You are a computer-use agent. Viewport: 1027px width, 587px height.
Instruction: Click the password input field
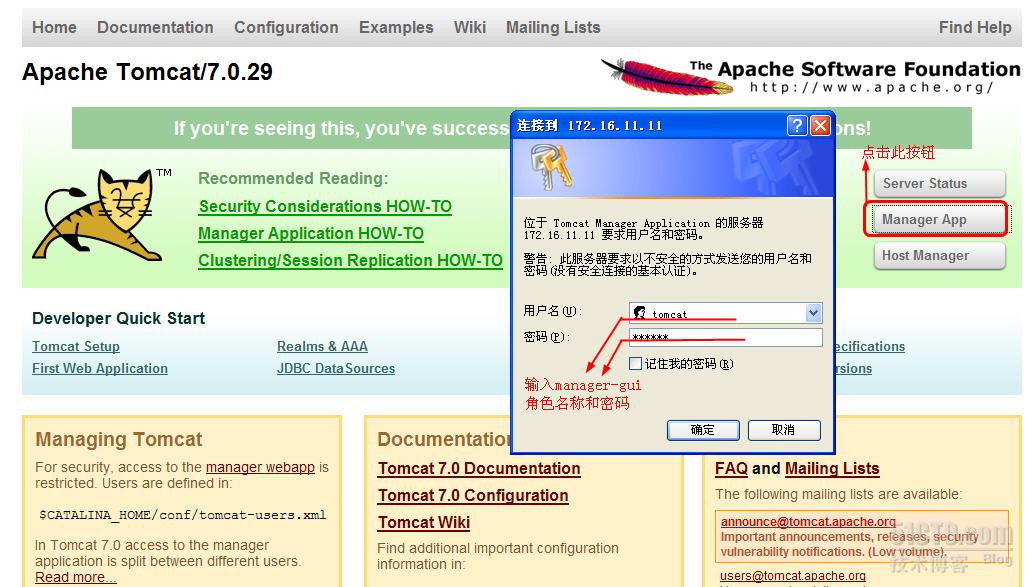pyautogui.click(x=725, y=337)
